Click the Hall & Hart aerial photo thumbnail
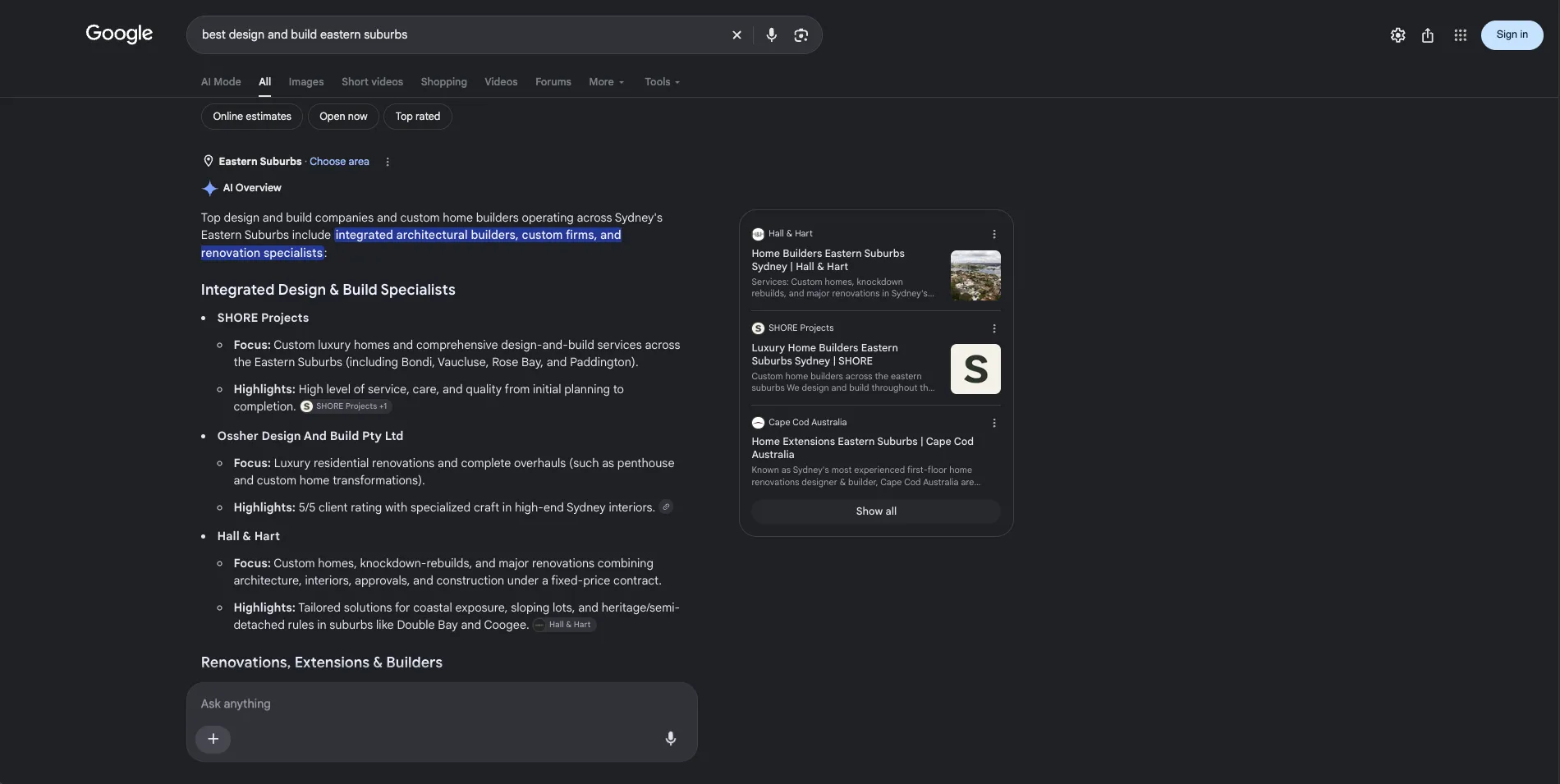1560x784 pixels. (975, 275)
